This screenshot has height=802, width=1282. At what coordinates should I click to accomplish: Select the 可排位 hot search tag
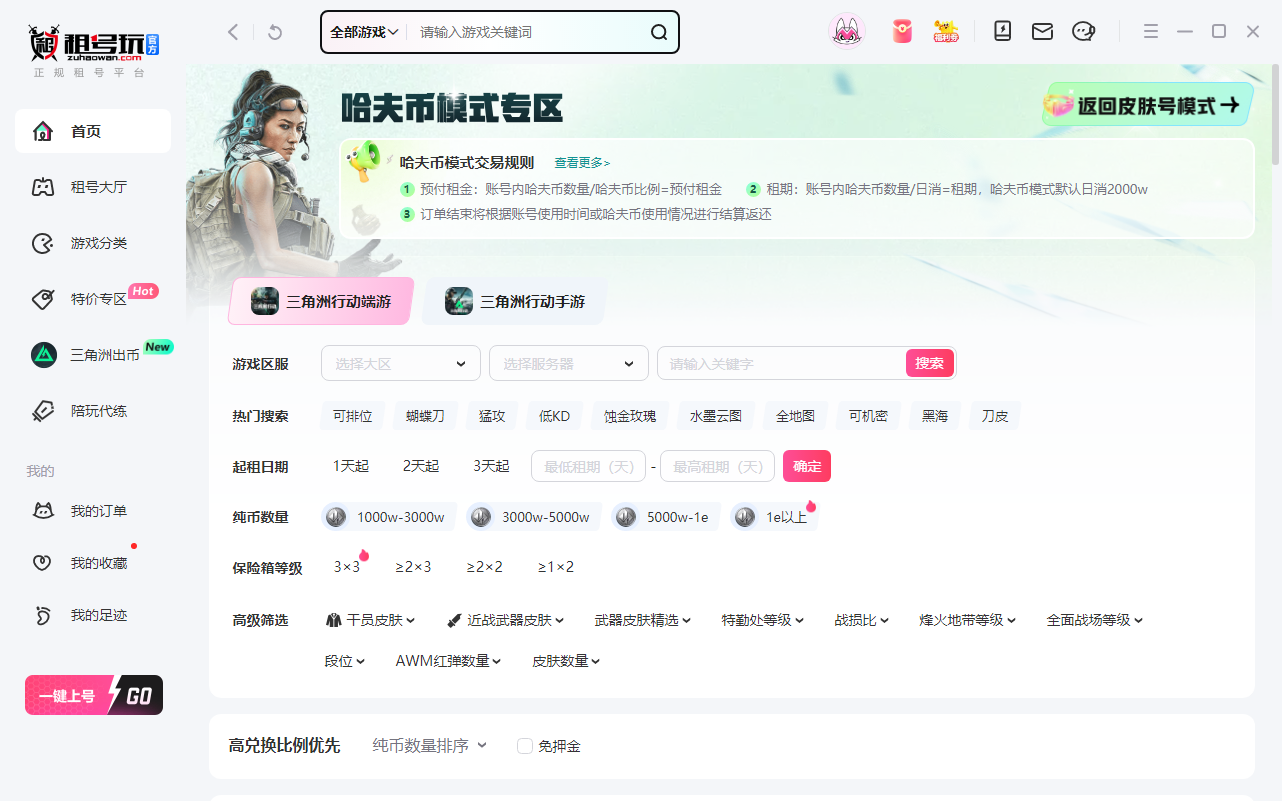pyautogui.click(x=352, y=416)
